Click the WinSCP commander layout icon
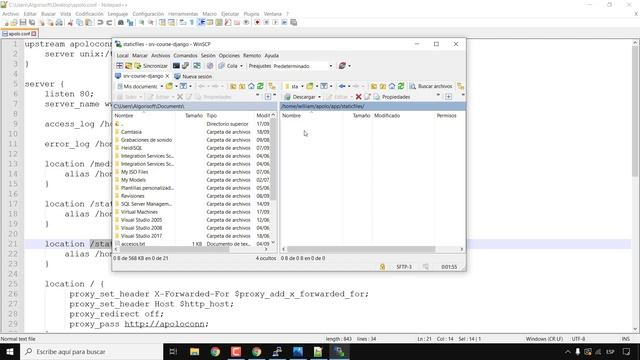This screenshot has width=640, height=360. click(120, 66)
